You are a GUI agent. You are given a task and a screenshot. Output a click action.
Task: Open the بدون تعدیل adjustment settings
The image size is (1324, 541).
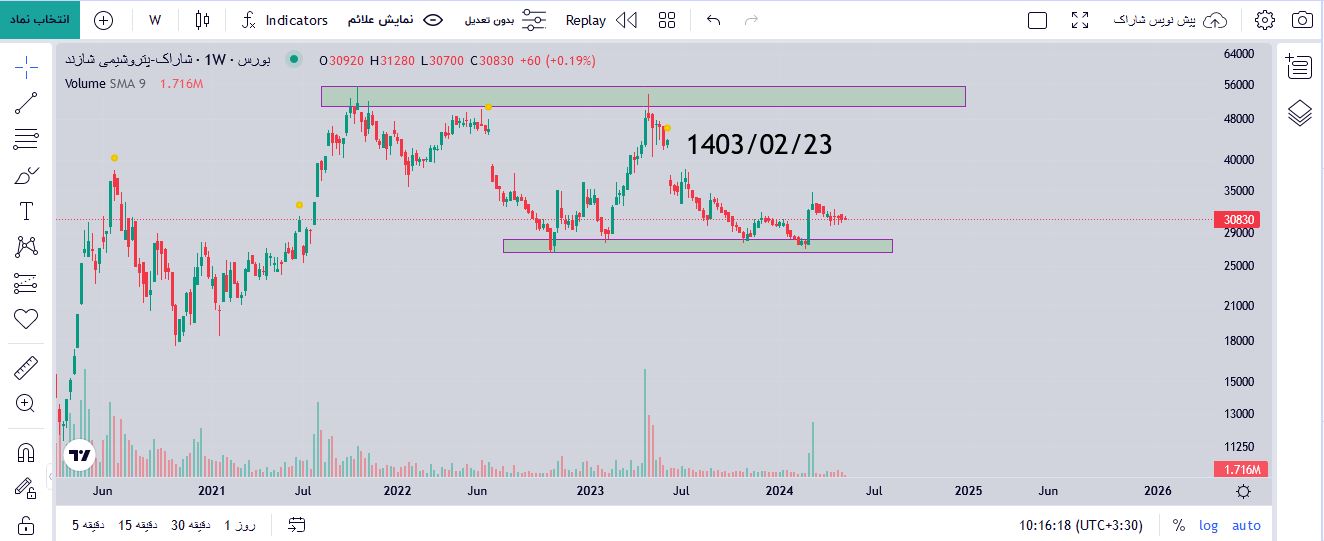pos(505,20)
